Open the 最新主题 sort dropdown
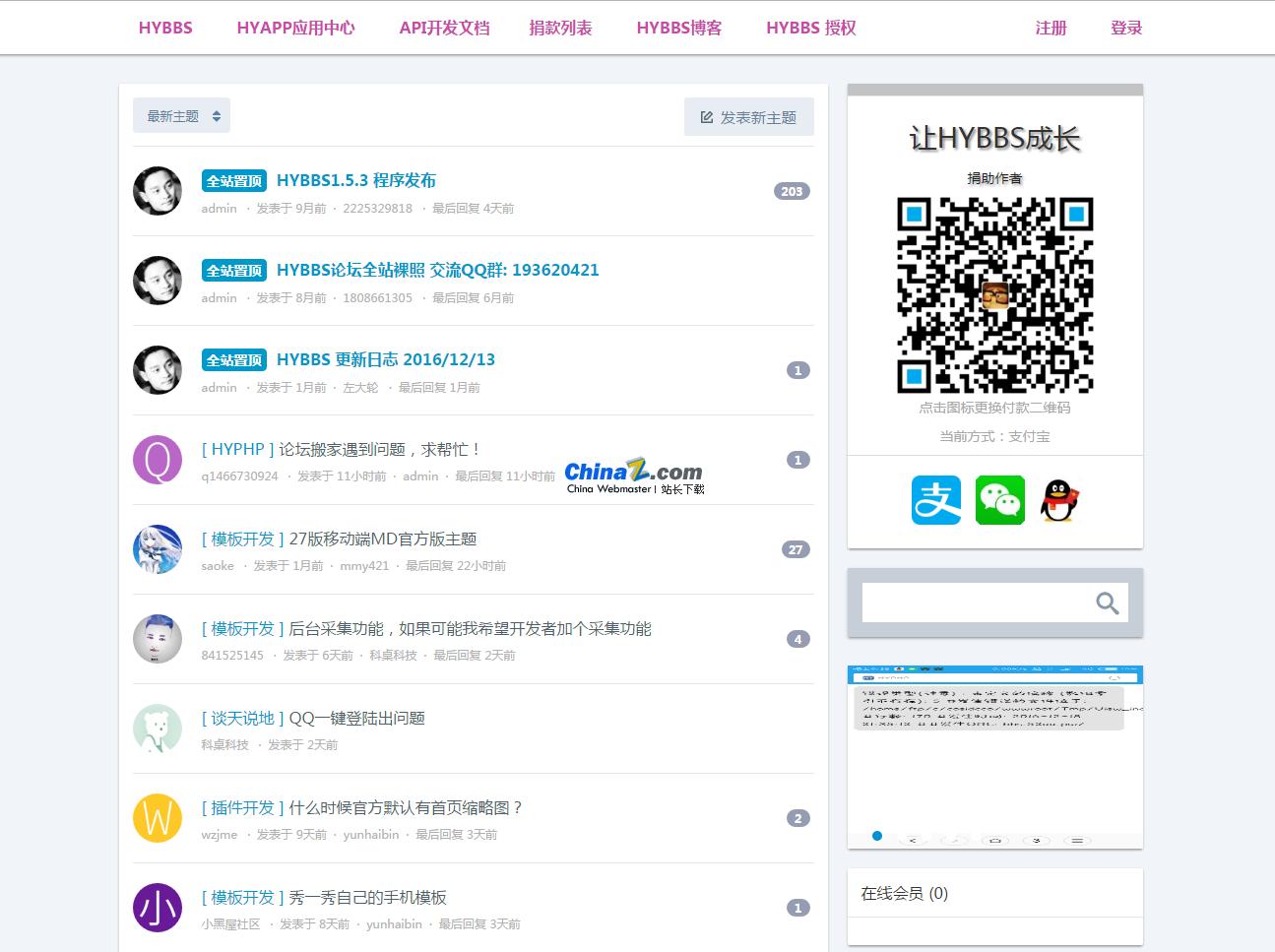 click(181, 116)
